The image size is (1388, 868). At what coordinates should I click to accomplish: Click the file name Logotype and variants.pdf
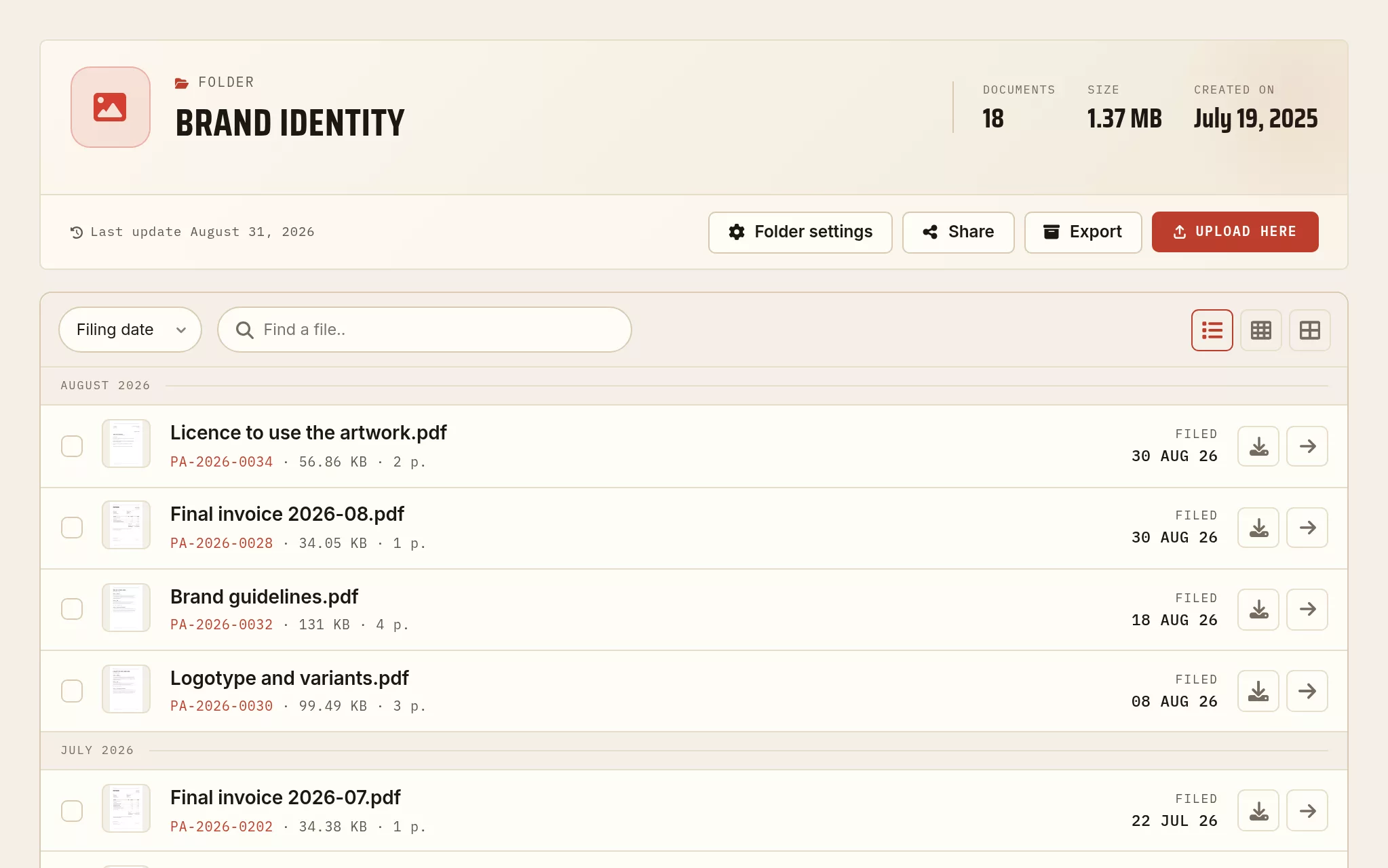coord(290,678)
